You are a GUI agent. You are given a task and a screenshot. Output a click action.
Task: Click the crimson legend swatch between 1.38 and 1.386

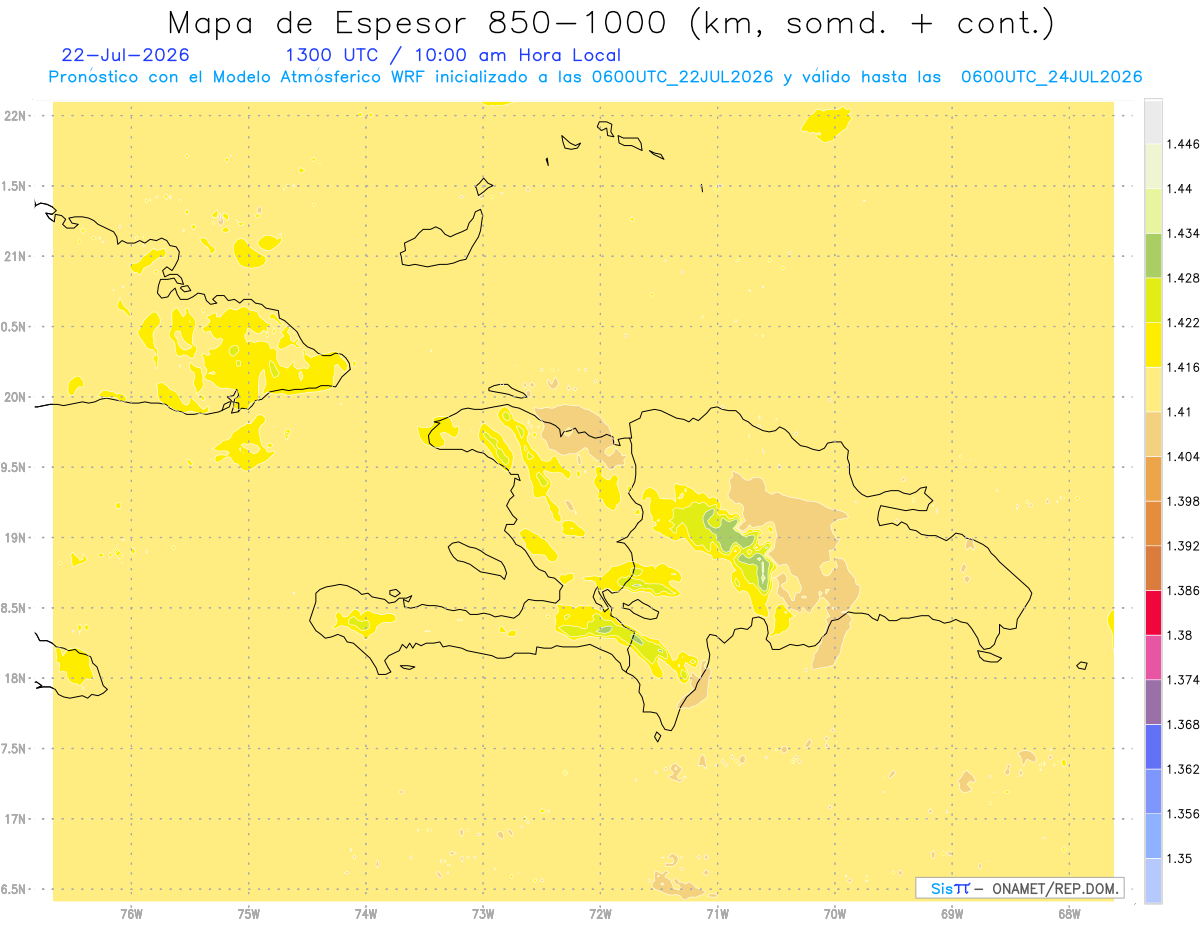point(1153,613)
